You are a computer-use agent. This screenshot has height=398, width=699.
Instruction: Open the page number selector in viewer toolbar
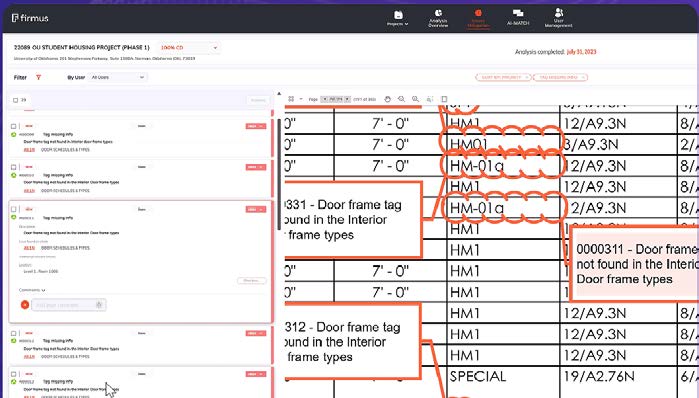[336, 99]
